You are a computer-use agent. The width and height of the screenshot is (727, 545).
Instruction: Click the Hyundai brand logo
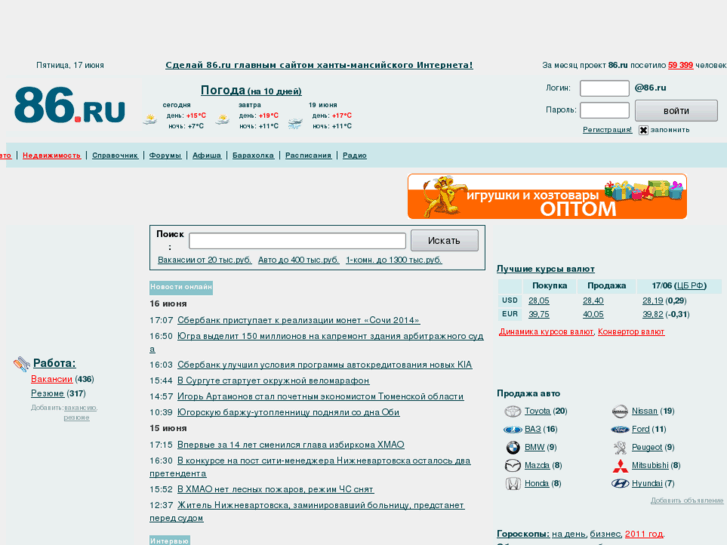click(x=620, y=484)
